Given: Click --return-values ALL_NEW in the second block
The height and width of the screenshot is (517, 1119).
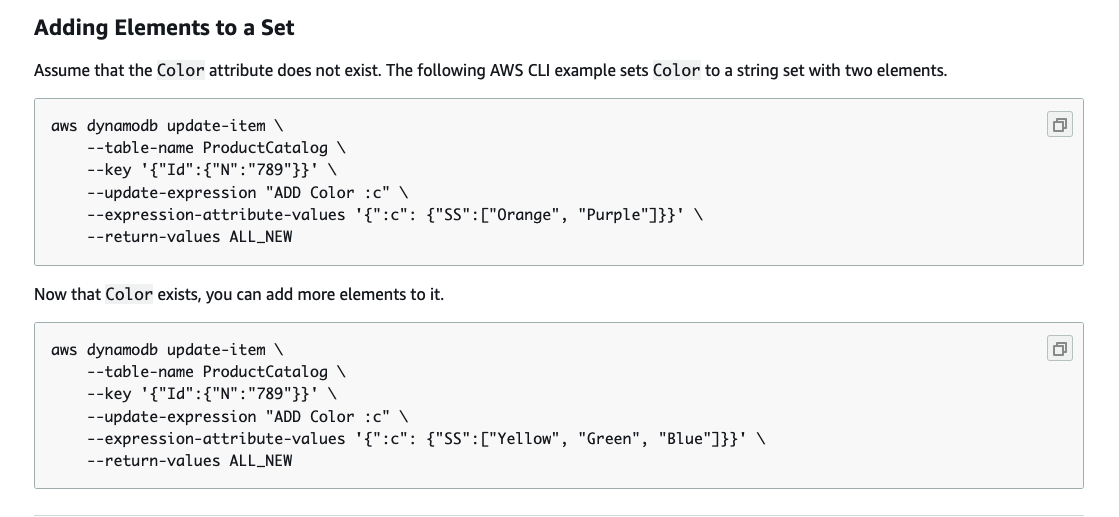Looking at the screenshot, I should tap(189, 461).
